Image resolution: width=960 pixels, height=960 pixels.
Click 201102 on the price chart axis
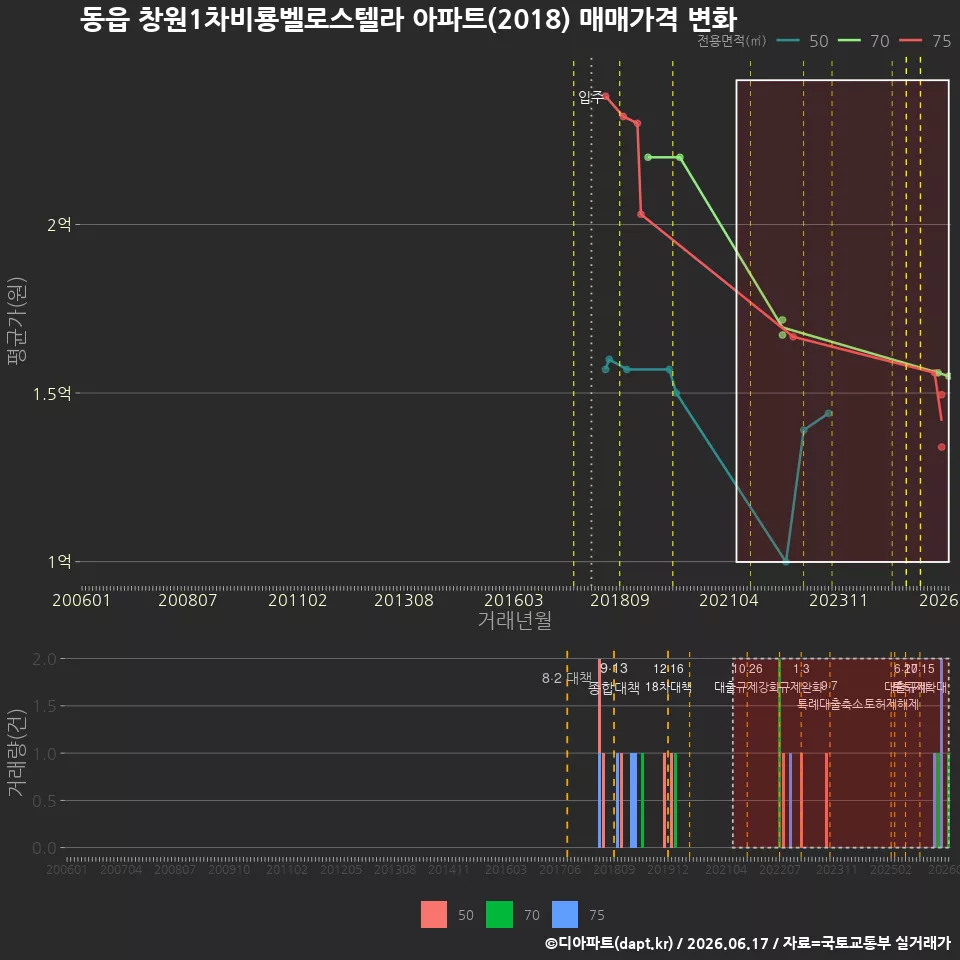tap(298, 600)
